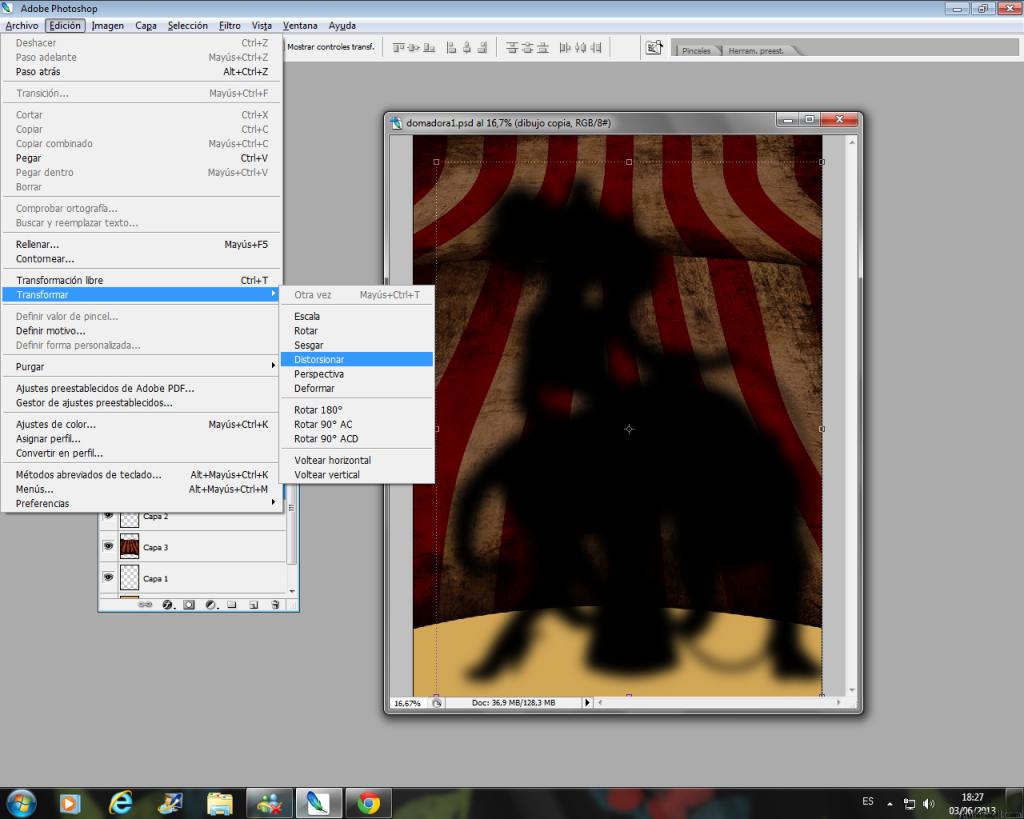Click the add layer mask icon

pos(189,605)
